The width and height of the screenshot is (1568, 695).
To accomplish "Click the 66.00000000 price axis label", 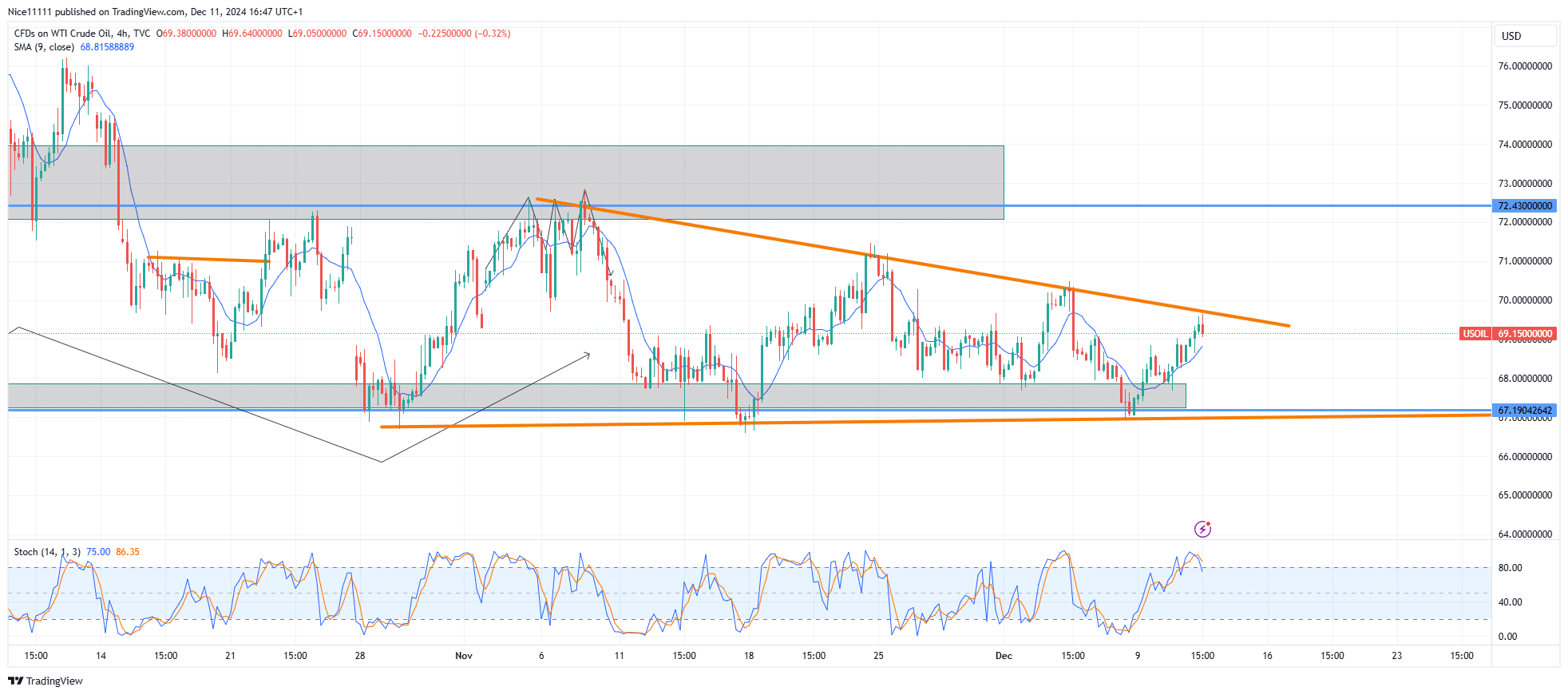I will (x=1525, y=457).
